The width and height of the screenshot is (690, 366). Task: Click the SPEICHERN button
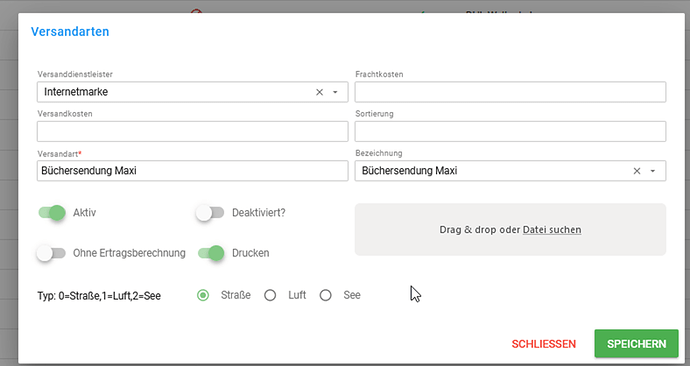[x=636, y=344]
